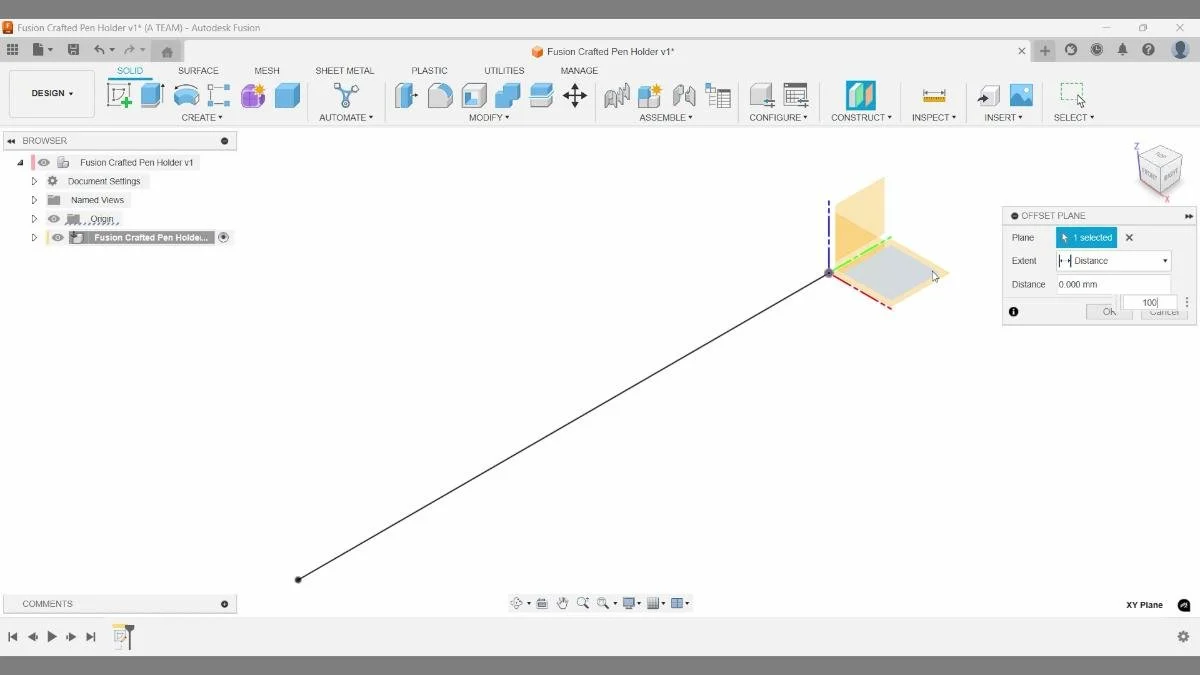Activate the component radio button in browser
The height and width of the screenshot is (675, 1200).
tap(224, 237)
